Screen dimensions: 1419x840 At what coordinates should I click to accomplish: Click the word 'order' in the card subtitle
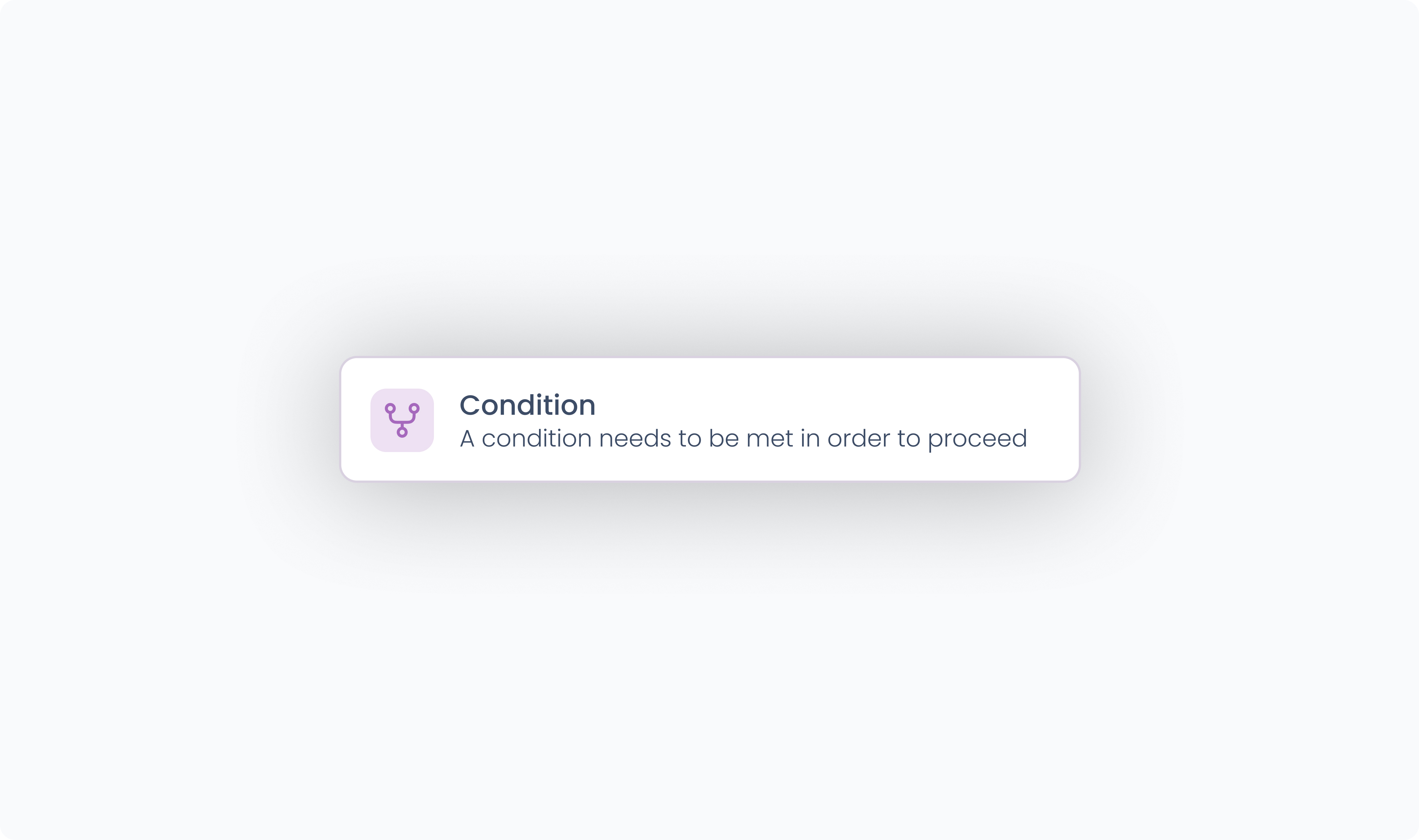click(858, 438)
